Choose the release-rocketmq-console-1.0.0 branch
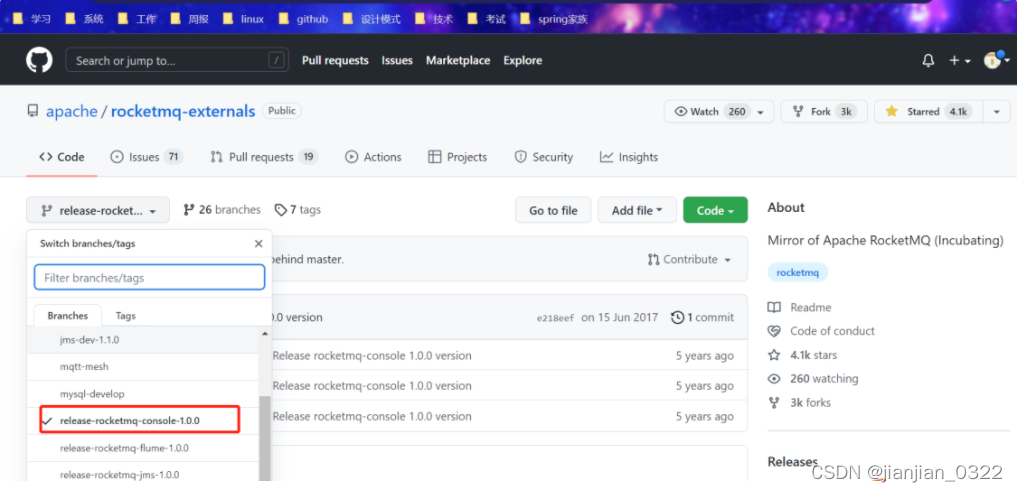The width and height of the screenshot is (1017, 492). click(143, 421)
